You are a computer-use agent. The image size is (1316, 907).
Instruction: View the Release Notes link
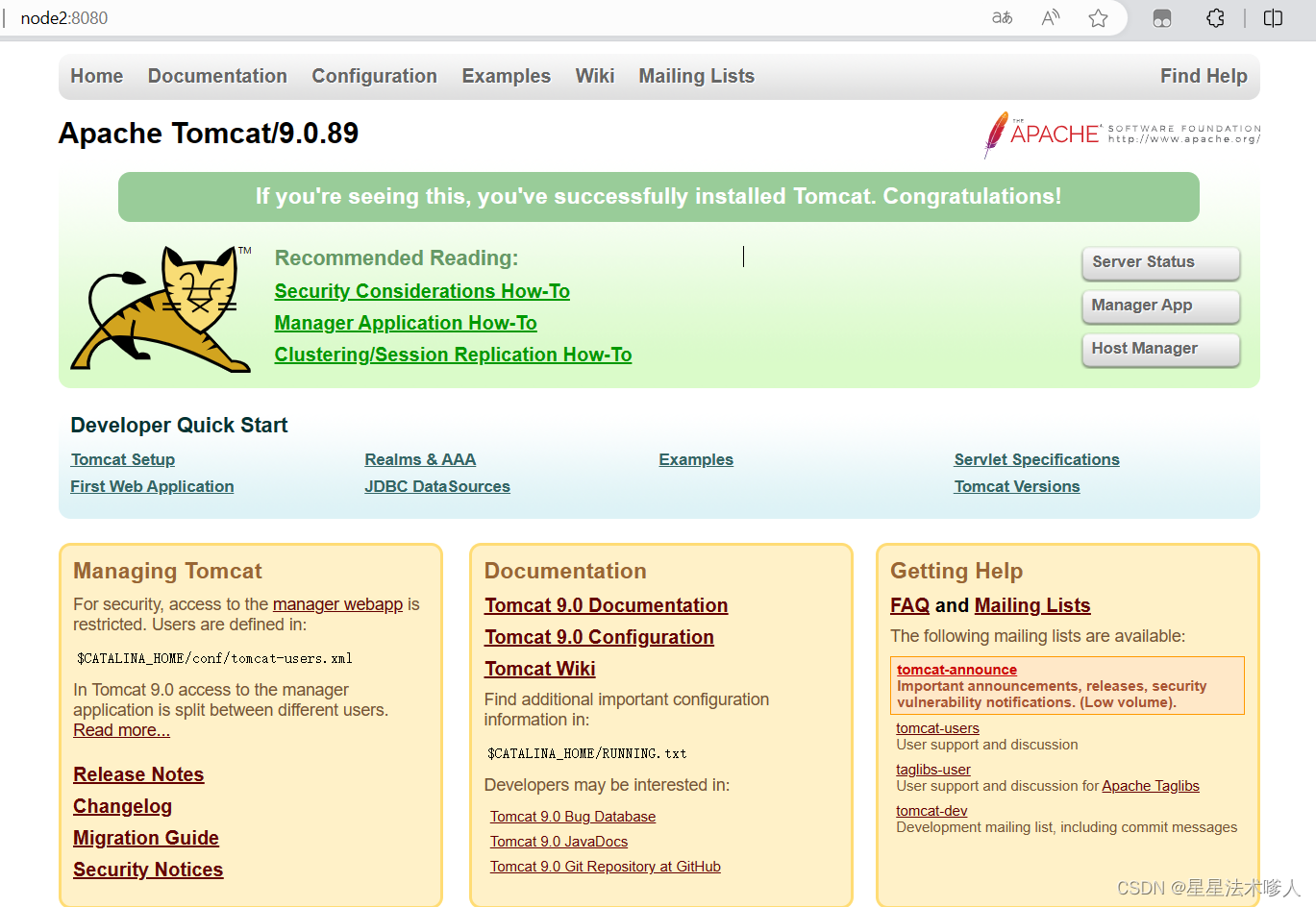pyautogui.click(x=138, y=774)
